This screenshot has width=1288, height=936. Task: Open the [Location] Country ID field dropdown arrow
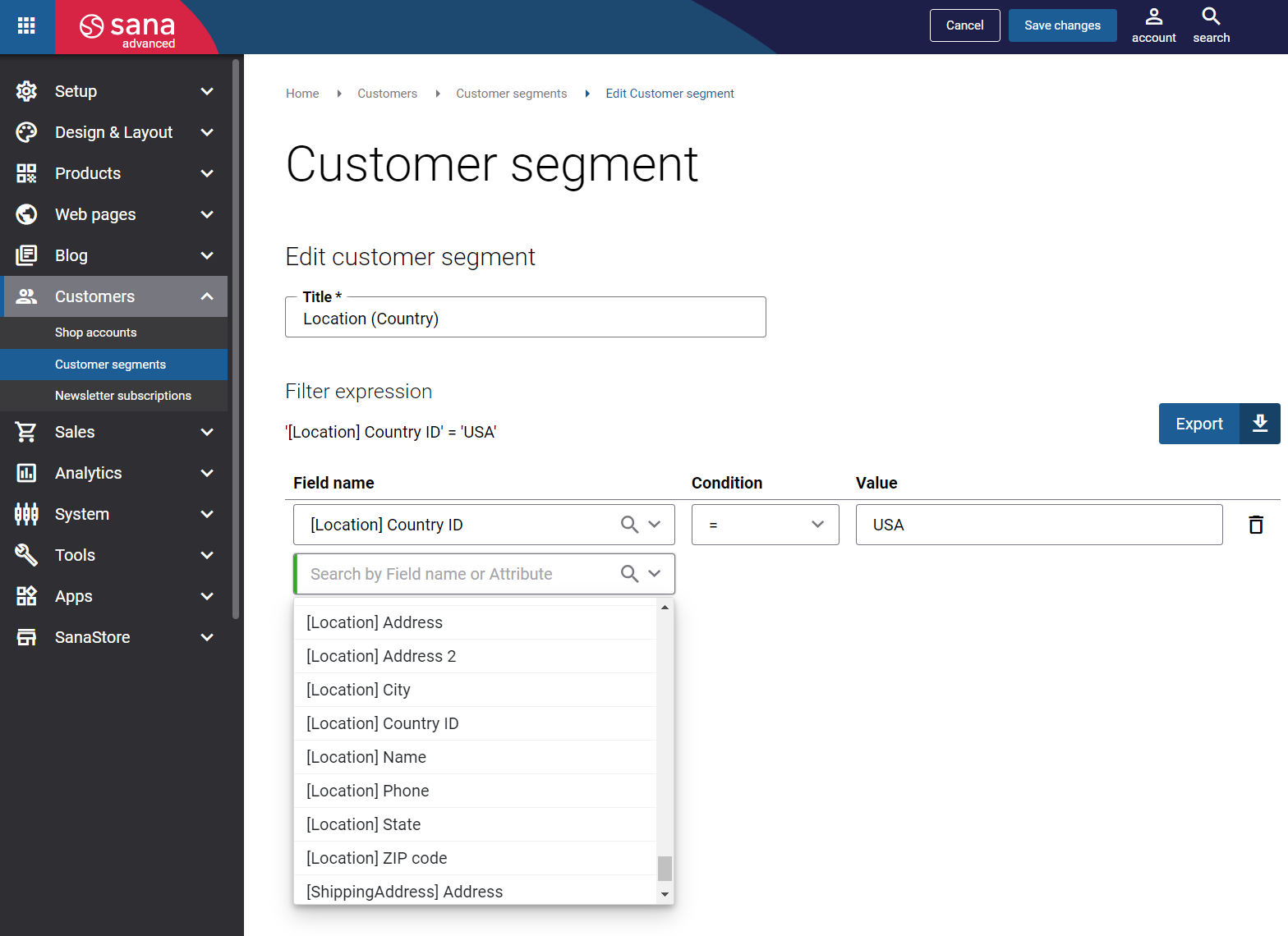point(655,525)
